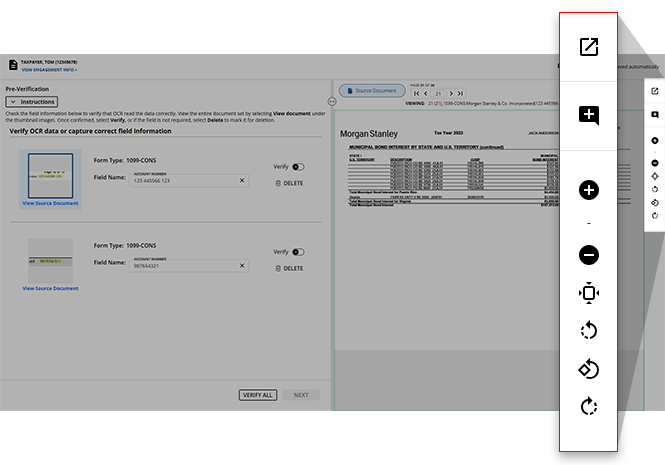Jump to last page of source document

coord(460,93)
